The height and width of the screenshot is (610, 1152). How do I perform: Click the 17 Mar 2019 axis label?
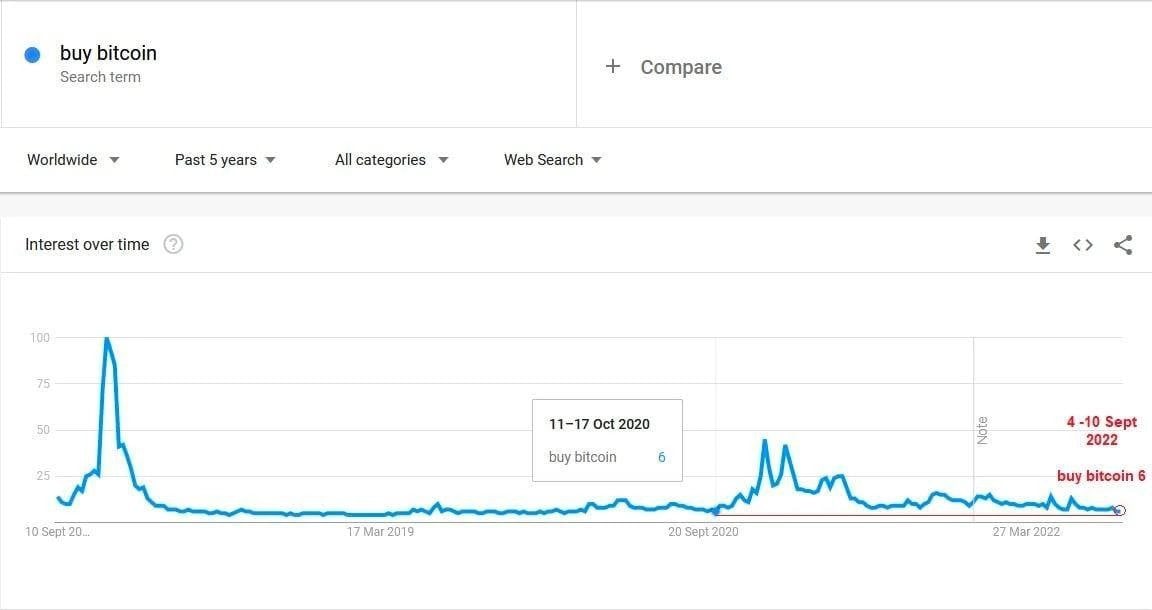click(x=380, y=532)
